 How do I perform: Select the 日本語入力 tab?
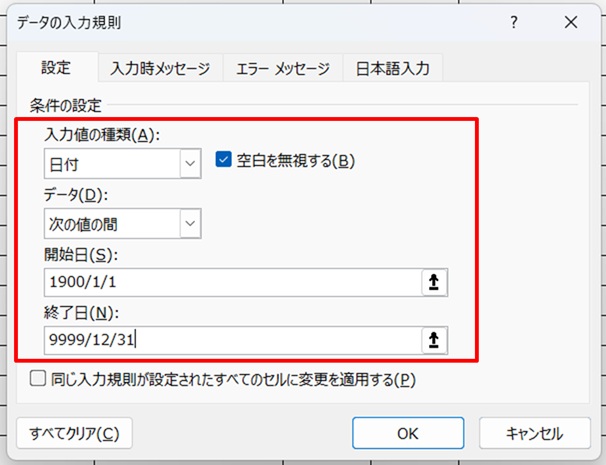point(393,69)
